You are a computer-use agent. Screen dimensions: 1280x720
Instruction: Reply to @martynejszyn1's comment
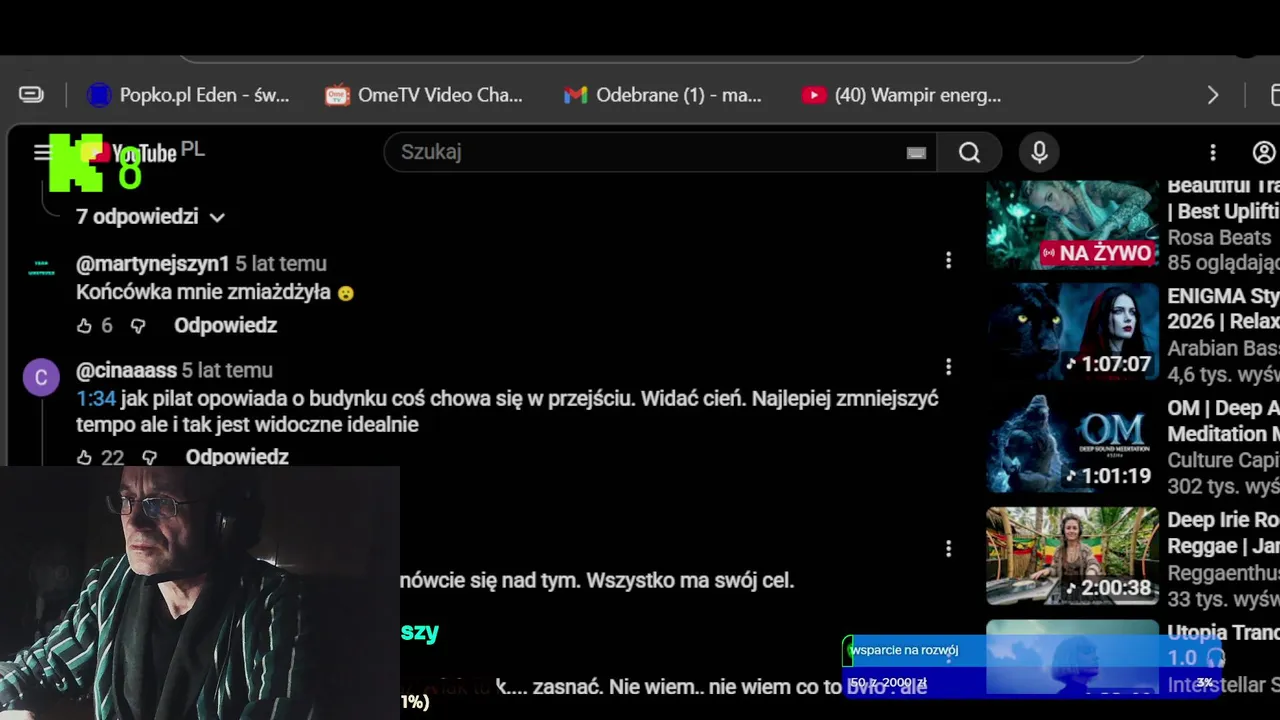click(x=225, y=325)
